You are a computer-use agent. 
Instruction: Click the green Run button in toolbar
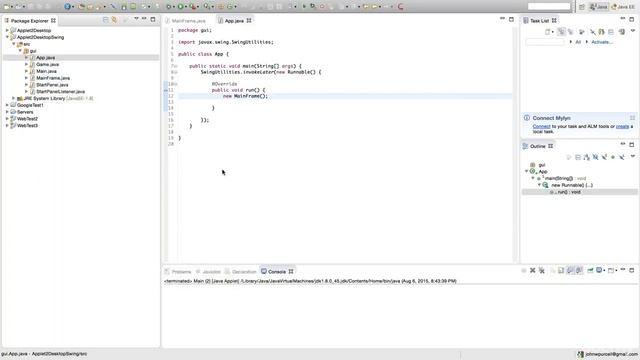coord(180,7)
